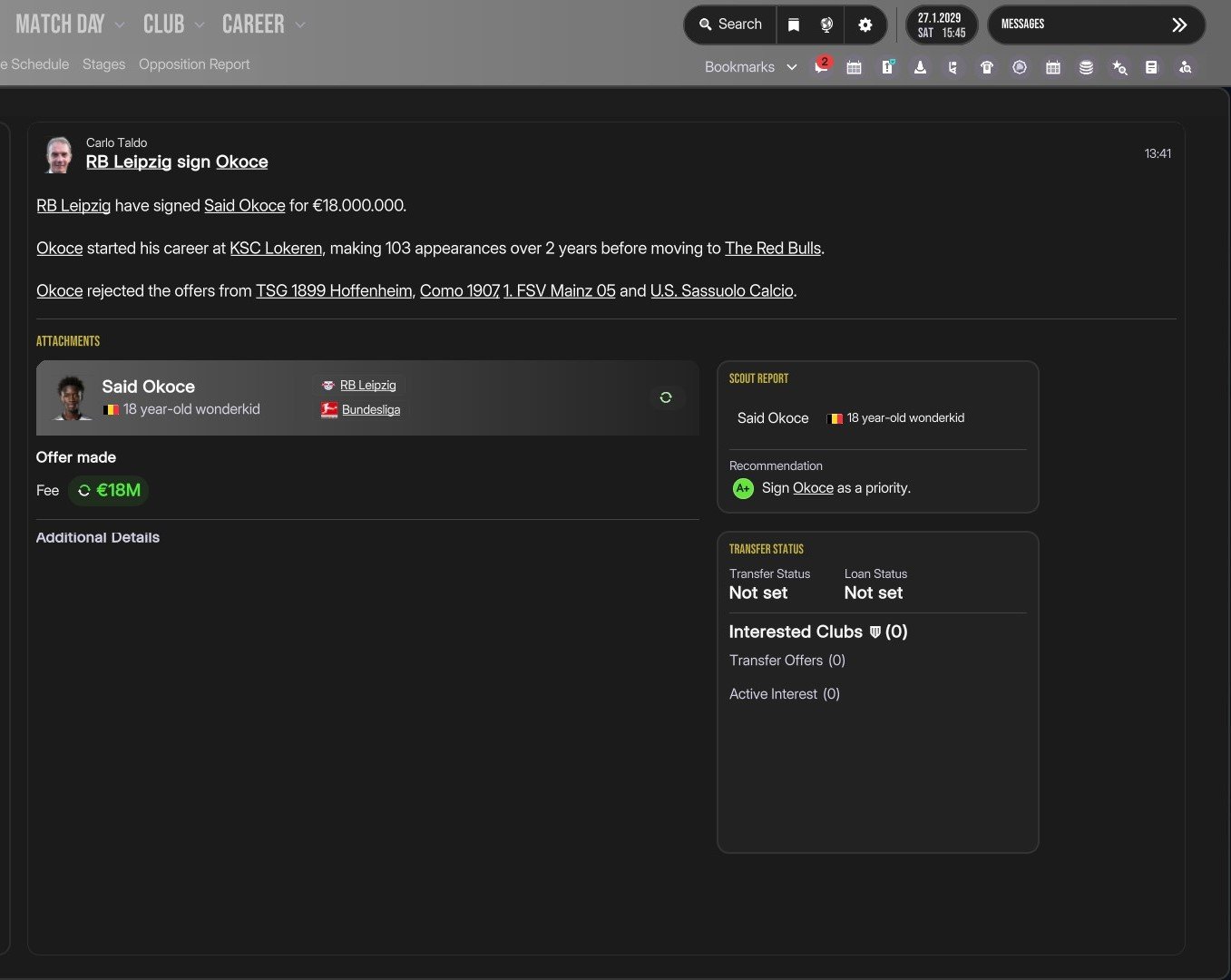The height and width of the screenshot is (980, 1231).
Task: Open Said Okoce attachment card name
Action: (x=148, y=387)
